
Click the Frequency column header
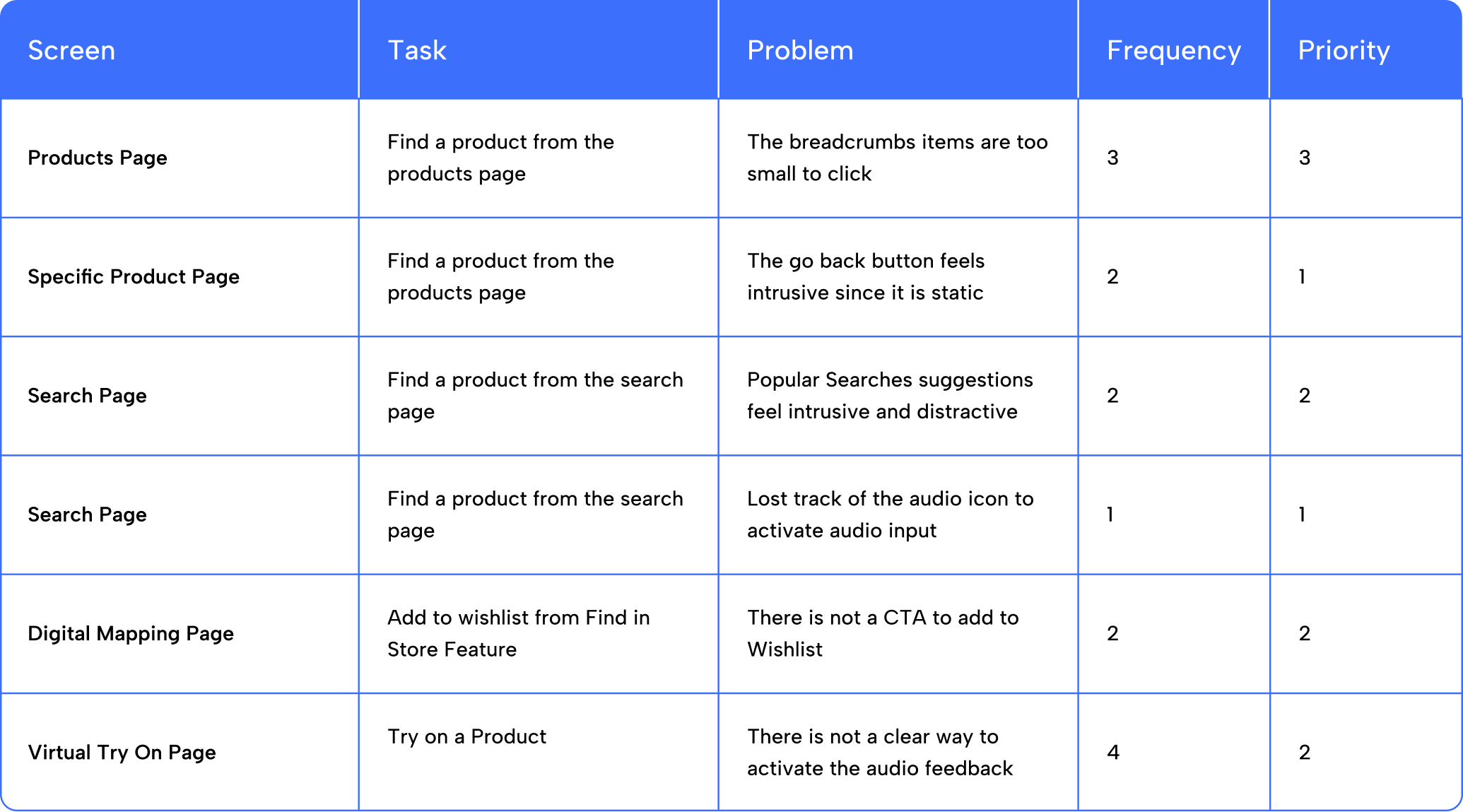click(x=1173, y=51)
